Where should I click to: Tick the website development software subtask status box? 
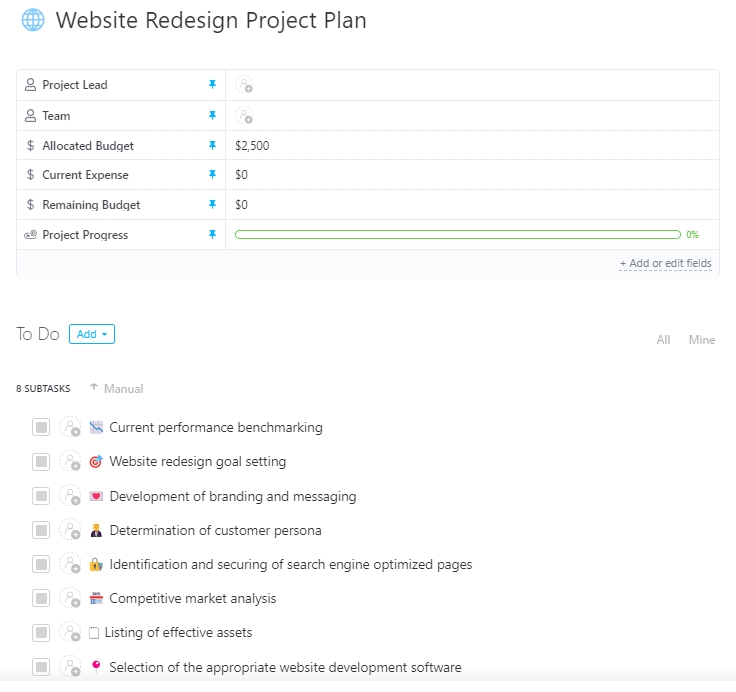click(41, 667)
